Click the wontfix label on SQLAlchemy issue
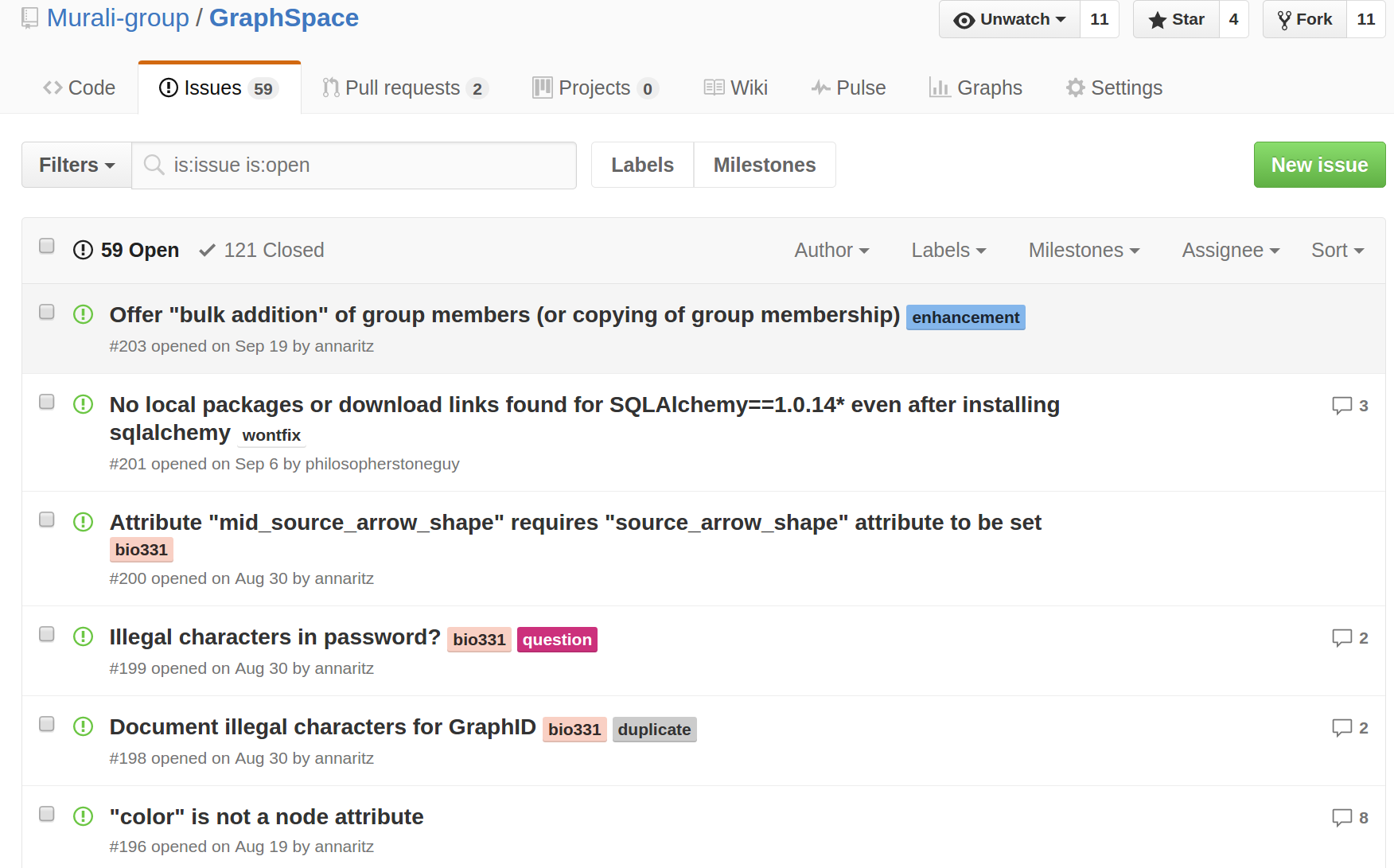Screen dimensions: 1394x868 point(271,435)
